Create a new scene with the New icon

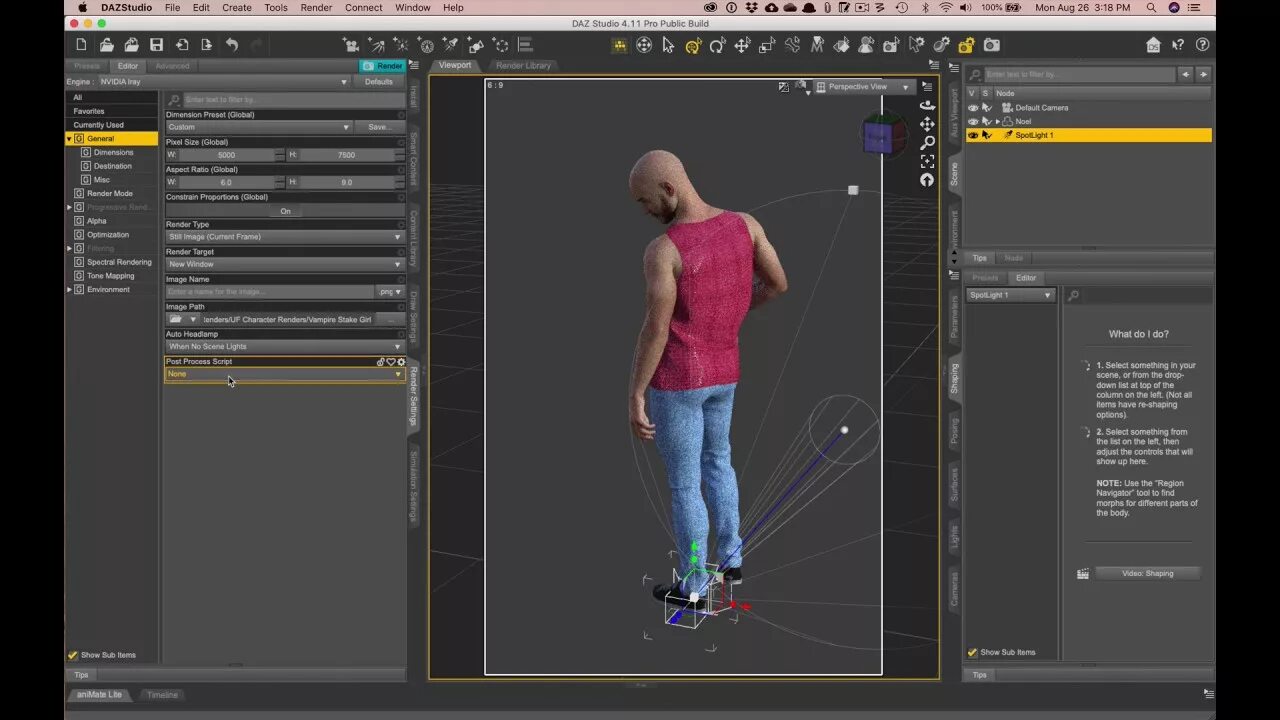[82, 45]
